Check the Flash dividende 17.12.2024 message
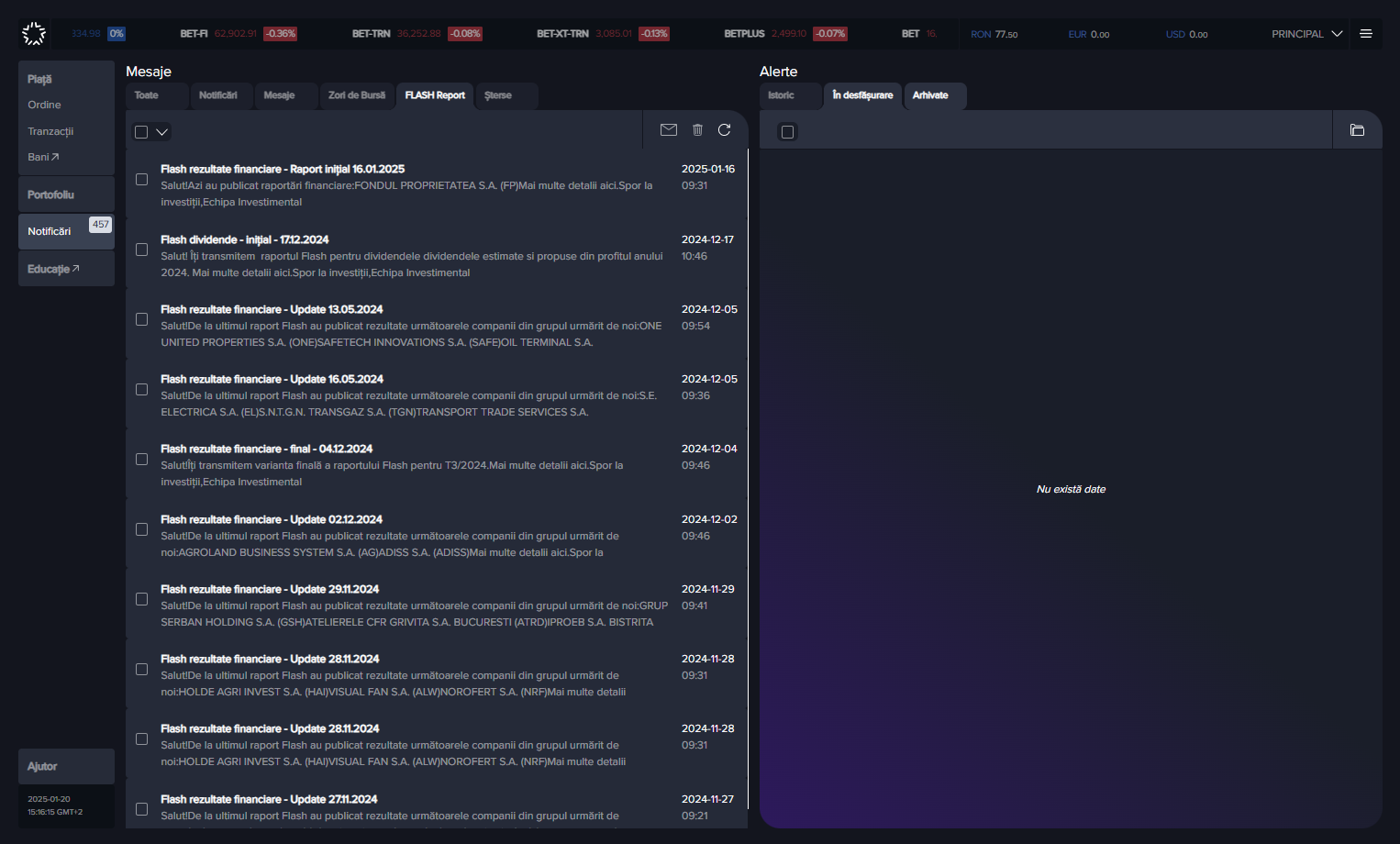This screenshot has width=1400, height=844. 141,250
